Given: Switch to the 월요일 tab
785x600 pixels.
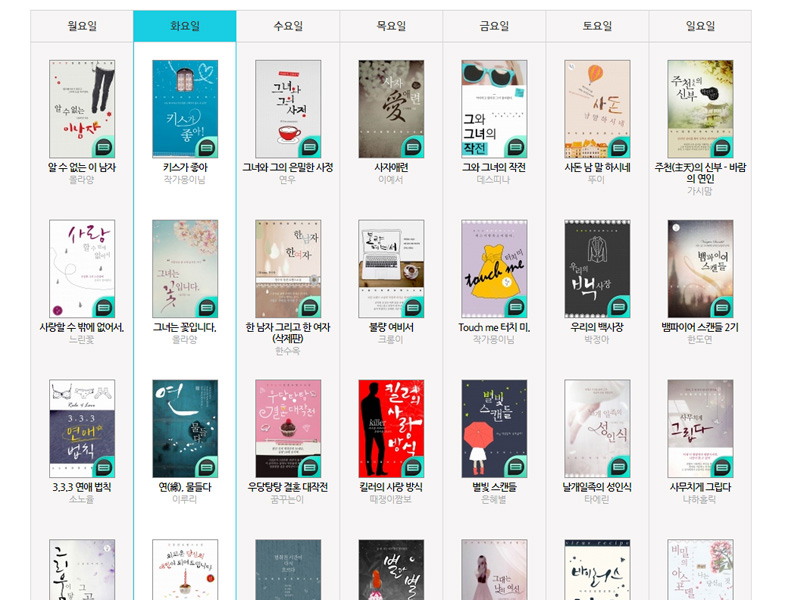Looking at the screenshot, I should (82, 27).
